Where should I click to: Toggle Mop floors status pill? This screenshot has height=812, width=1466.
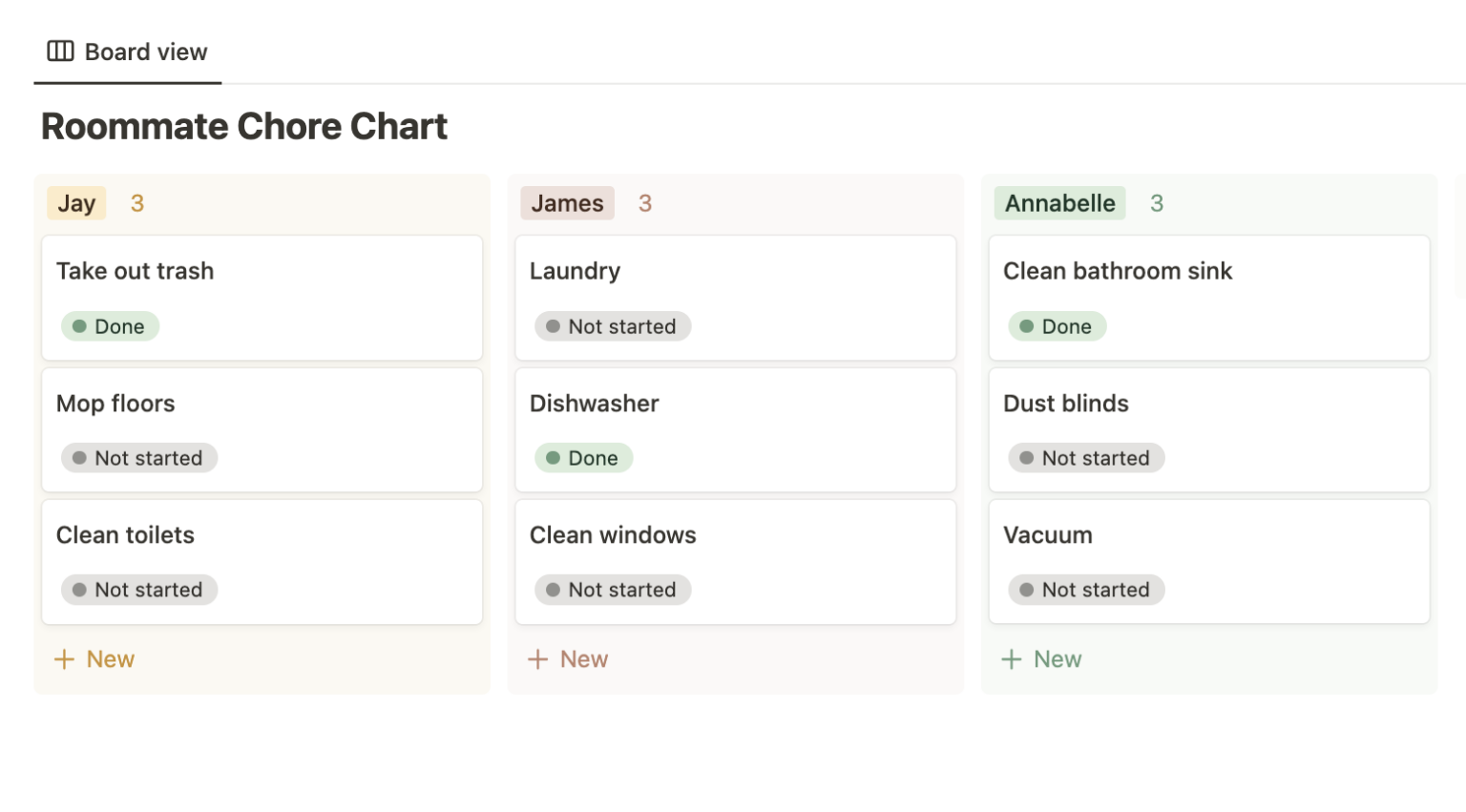pos(138,458)
